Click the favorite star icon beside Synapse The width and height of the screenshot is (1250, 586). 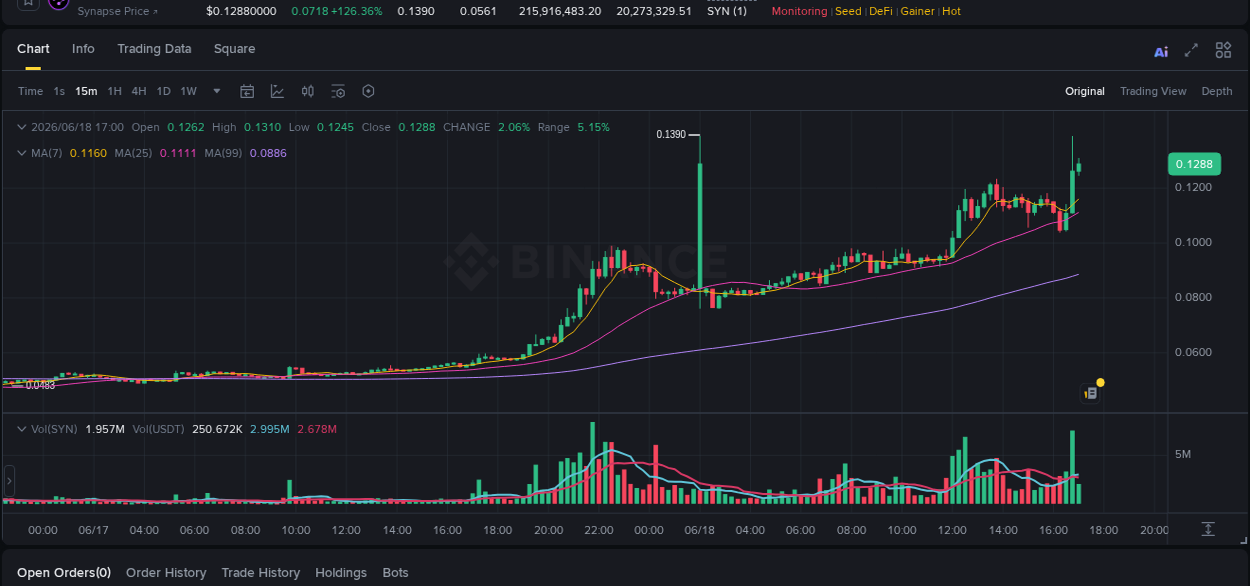[x=27, y=4]
